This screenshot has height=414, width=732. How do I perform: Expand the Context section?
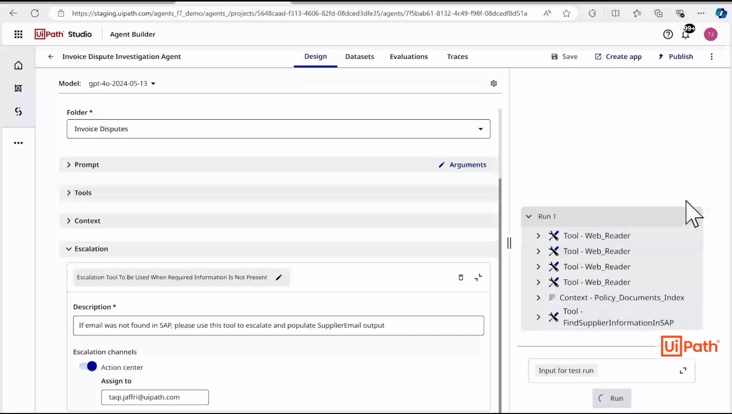coord(68,221)
